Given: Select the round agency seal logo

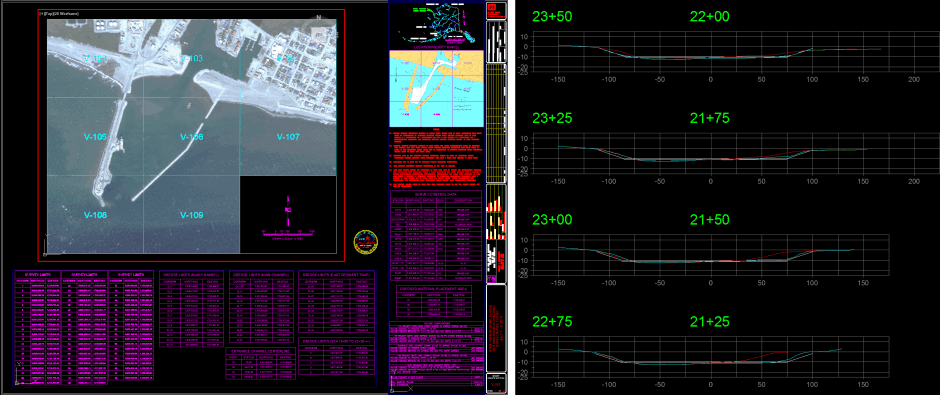Looking at the screenshot, I should click(365, 243).
